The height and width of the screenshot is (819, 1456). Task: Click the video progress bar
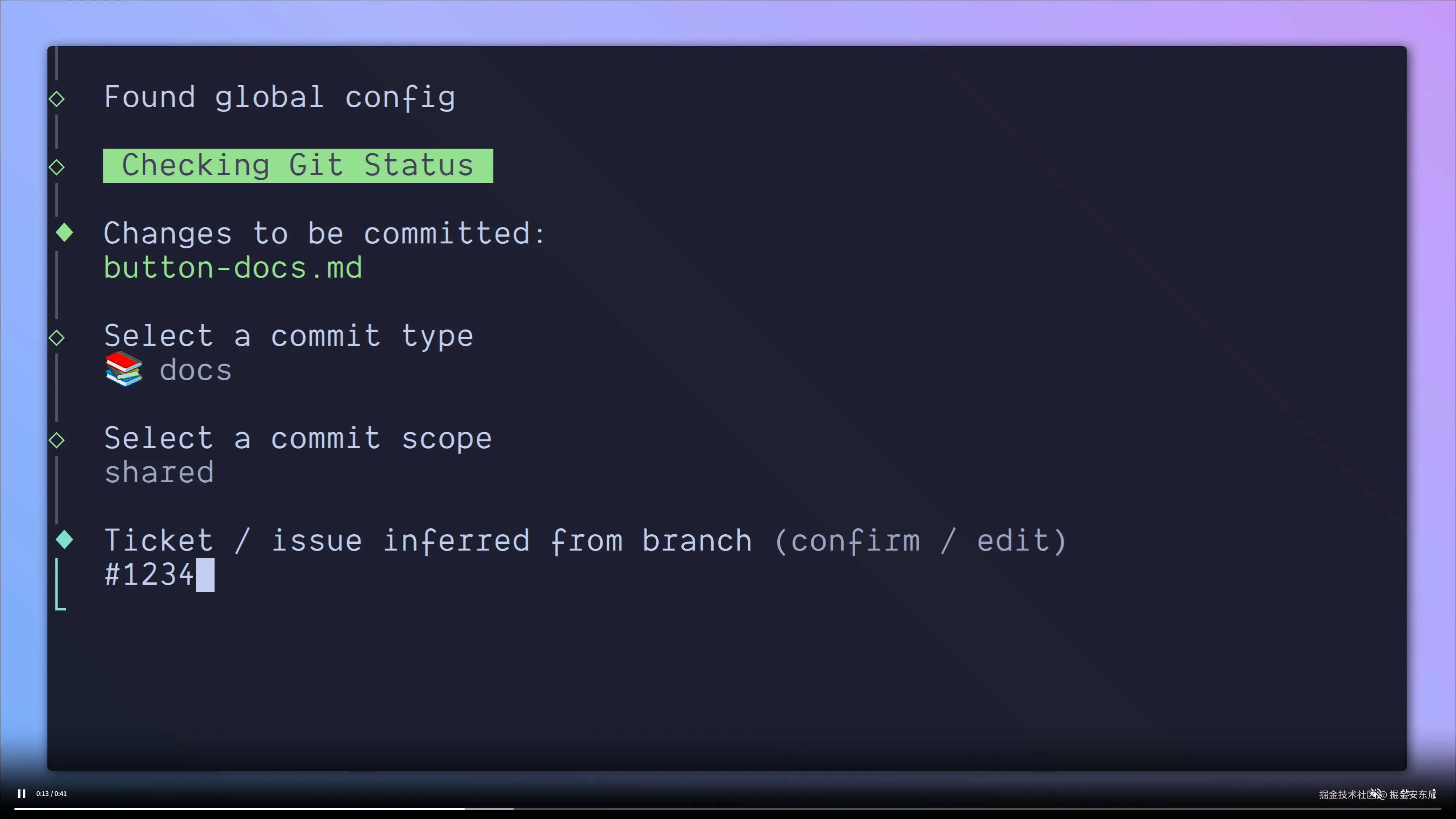tap(728, 809)
